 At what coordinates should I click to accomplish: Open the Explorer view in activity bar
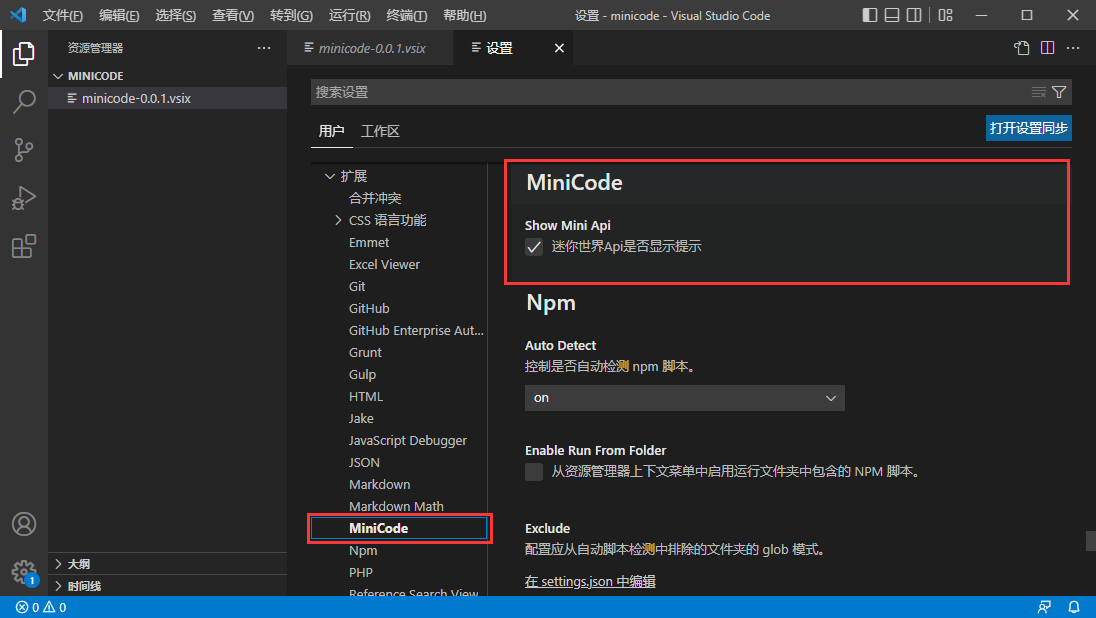click(24, 54)
